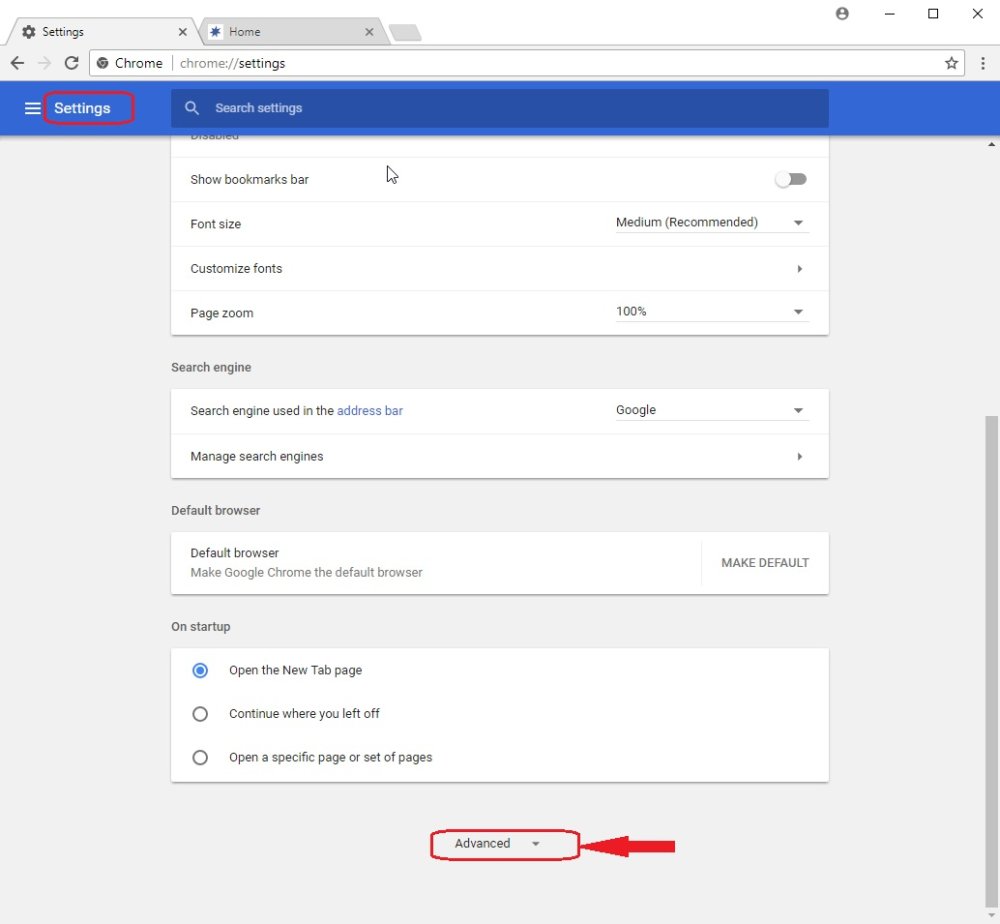Click the 'Default browser' section heading above the card
Screen dimensions: 1000x924
pyautogui.click(x=216, y=510)
